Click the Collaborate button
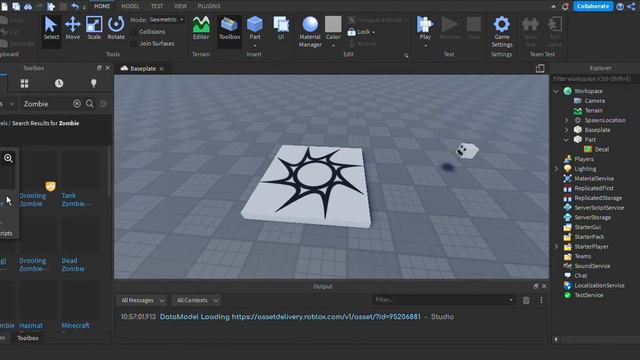This screenshot has height=360, width=640. pyautogui.click(x=593, y=6)
